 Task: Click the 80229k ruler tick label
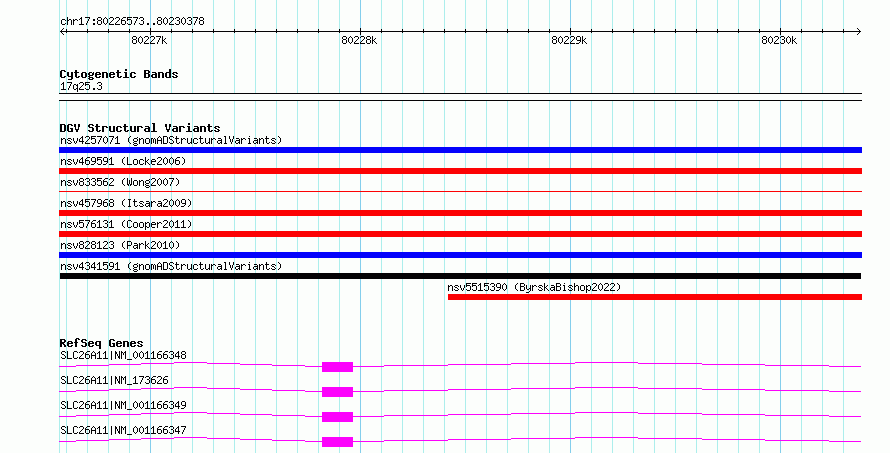[x=569, y=40]
